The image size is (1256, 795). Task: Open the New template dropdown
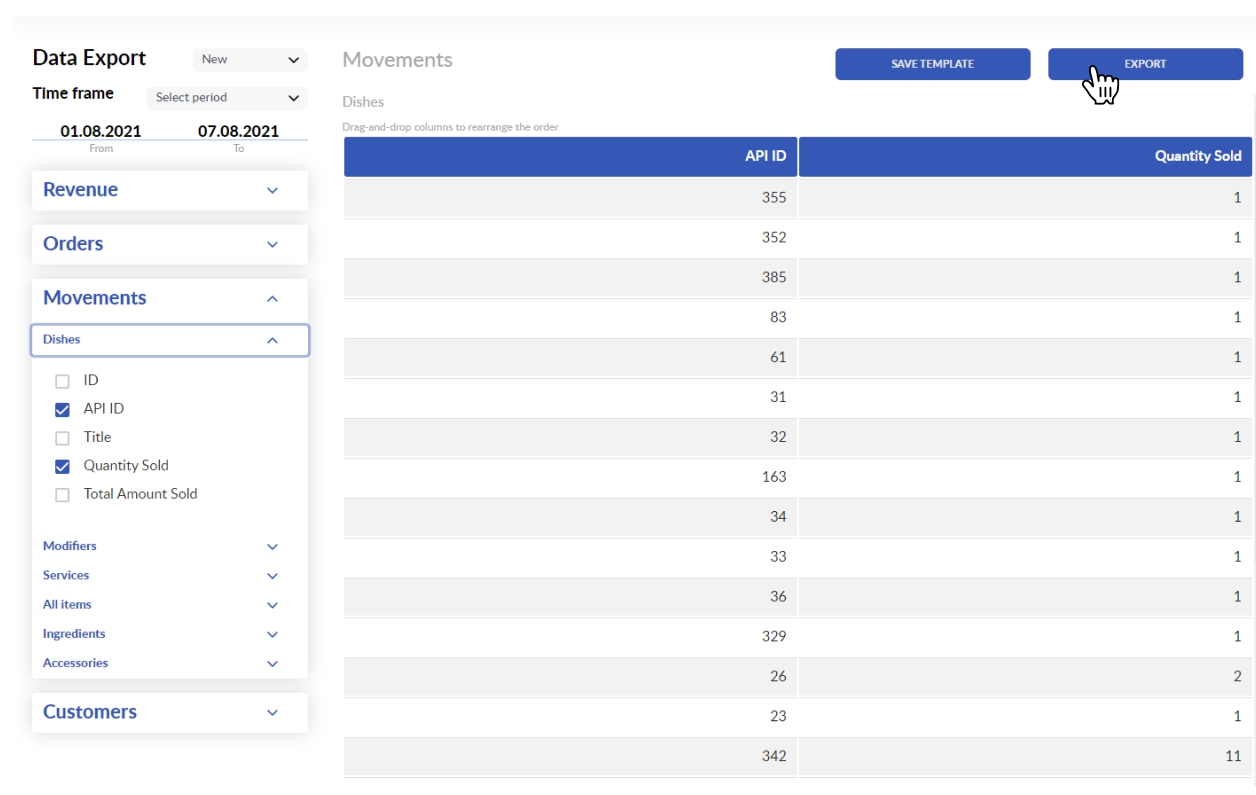pyautogui.click(x=250, y=60)
